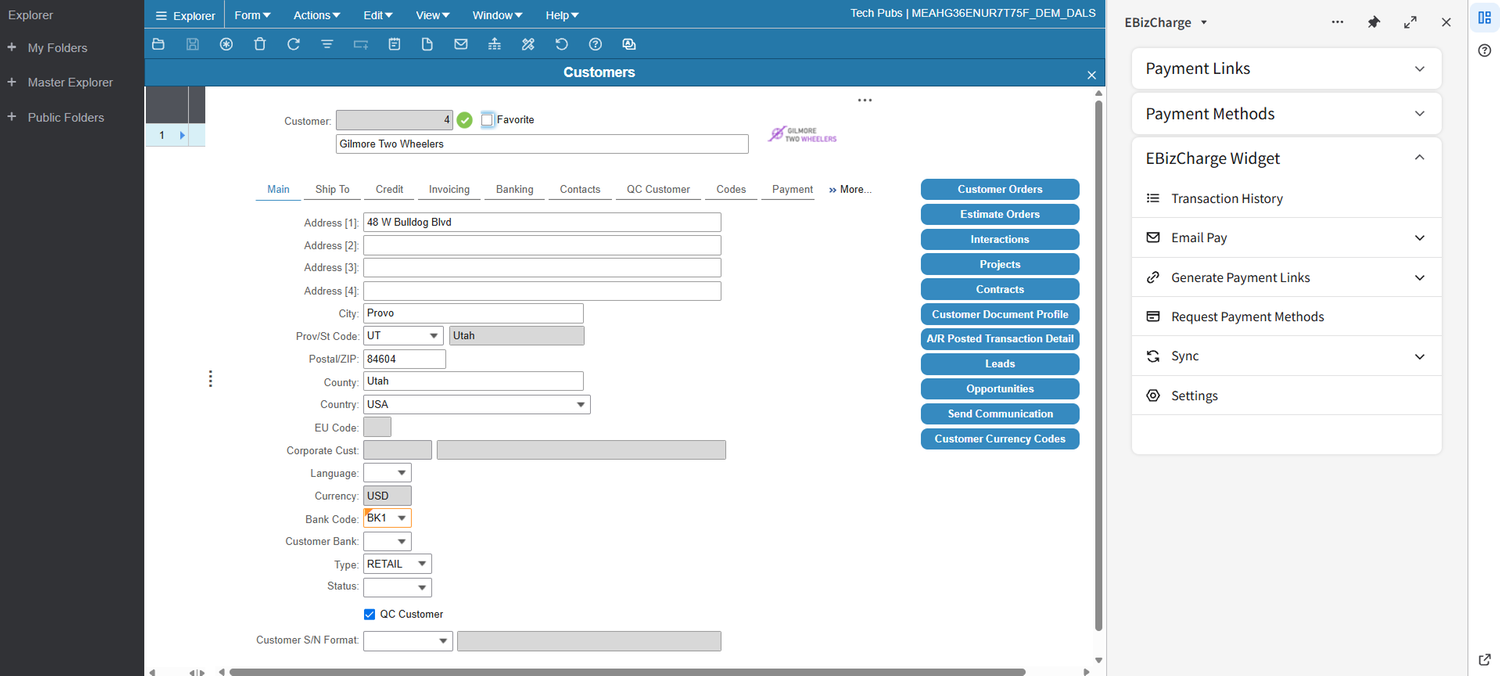Open the Status dropdown
The width and height of the screenshot is (1500, 676).
[422, 588]
